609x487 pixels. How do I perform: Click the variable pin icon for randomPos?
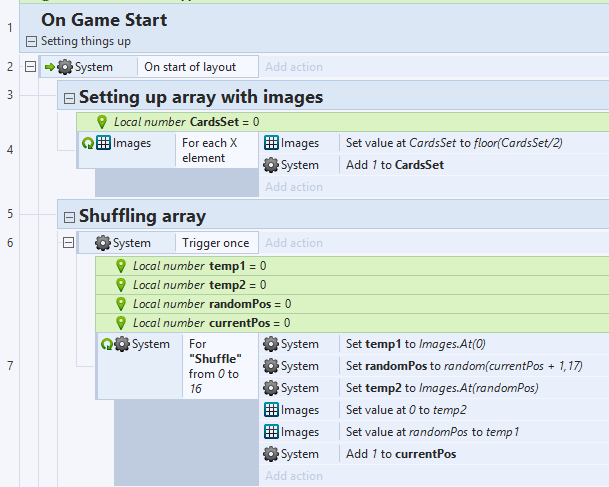[121, 303]
